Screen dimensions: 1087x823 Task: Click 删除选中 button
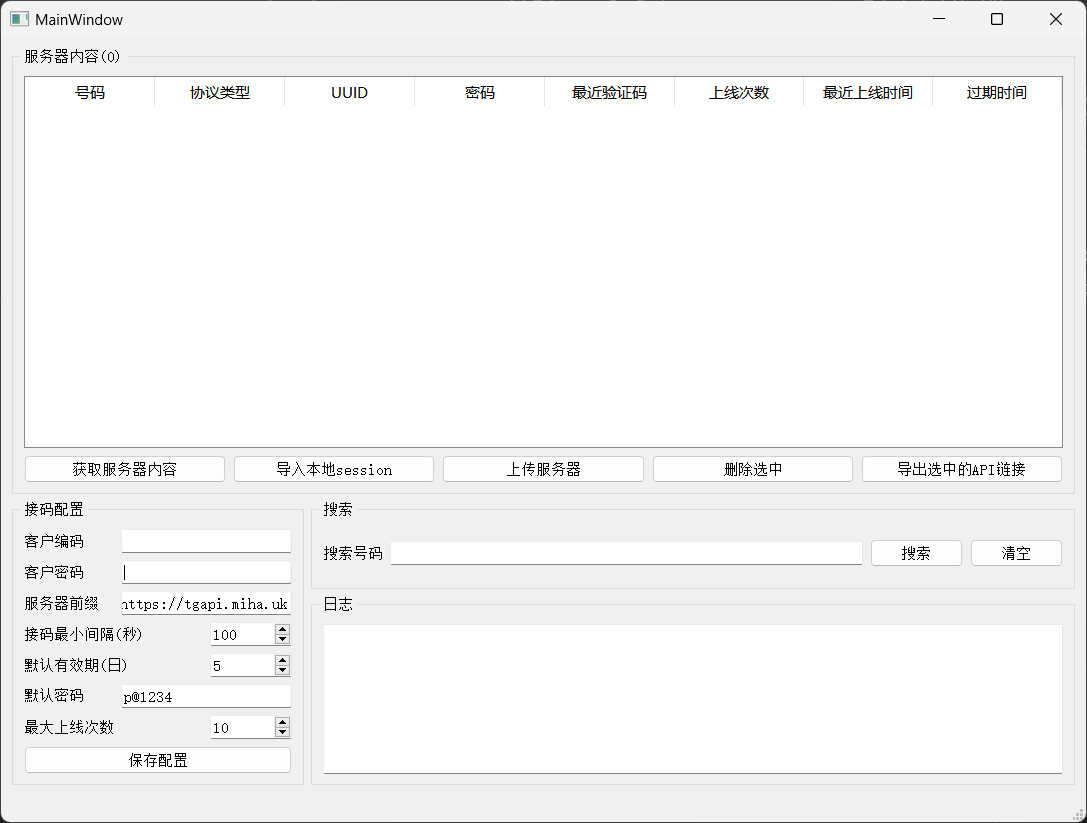point(752,469)
